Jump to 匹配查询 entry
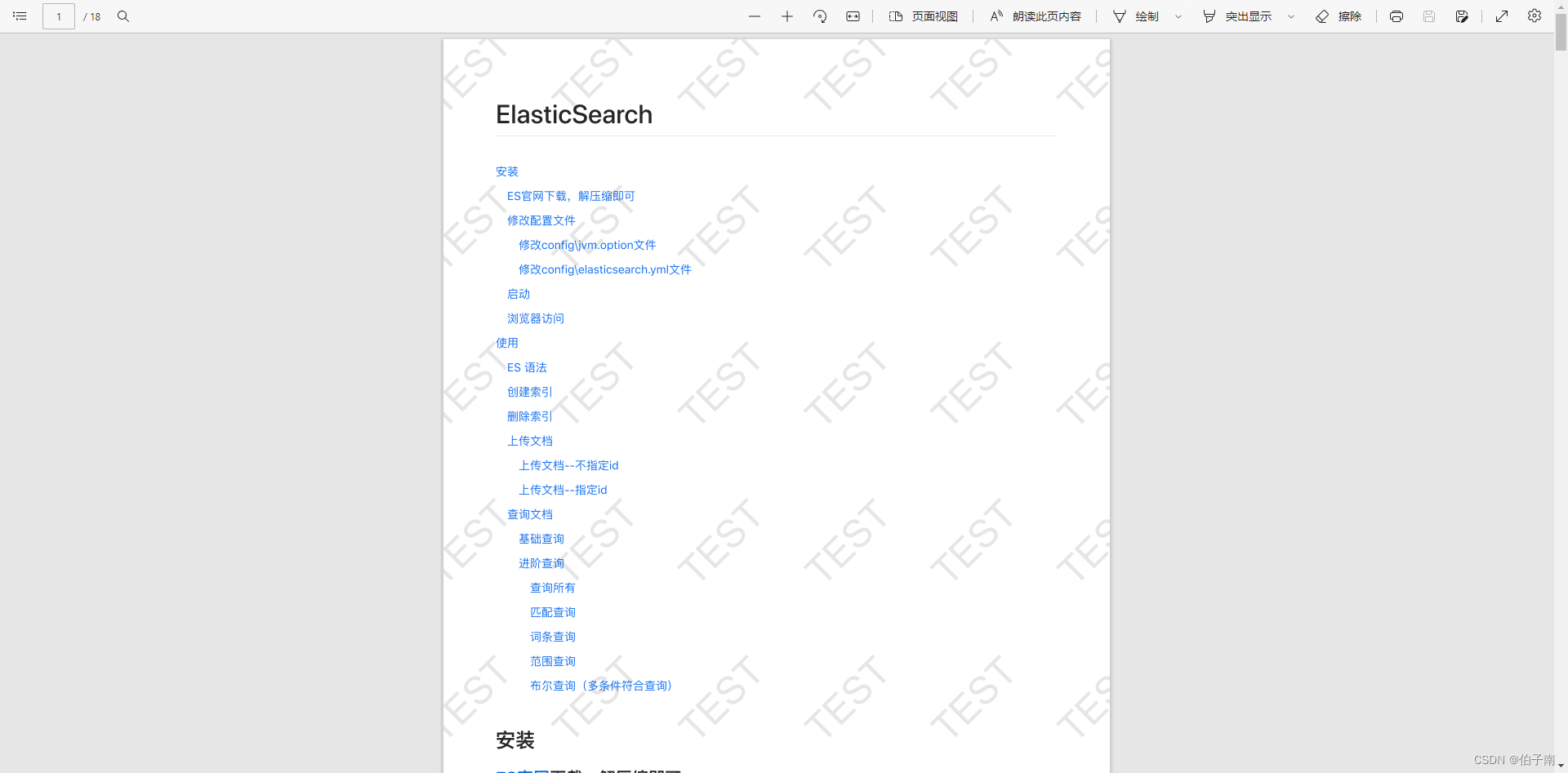This screenshot has height=773, width=1568. pyautogui.click(x=553, y=612)
